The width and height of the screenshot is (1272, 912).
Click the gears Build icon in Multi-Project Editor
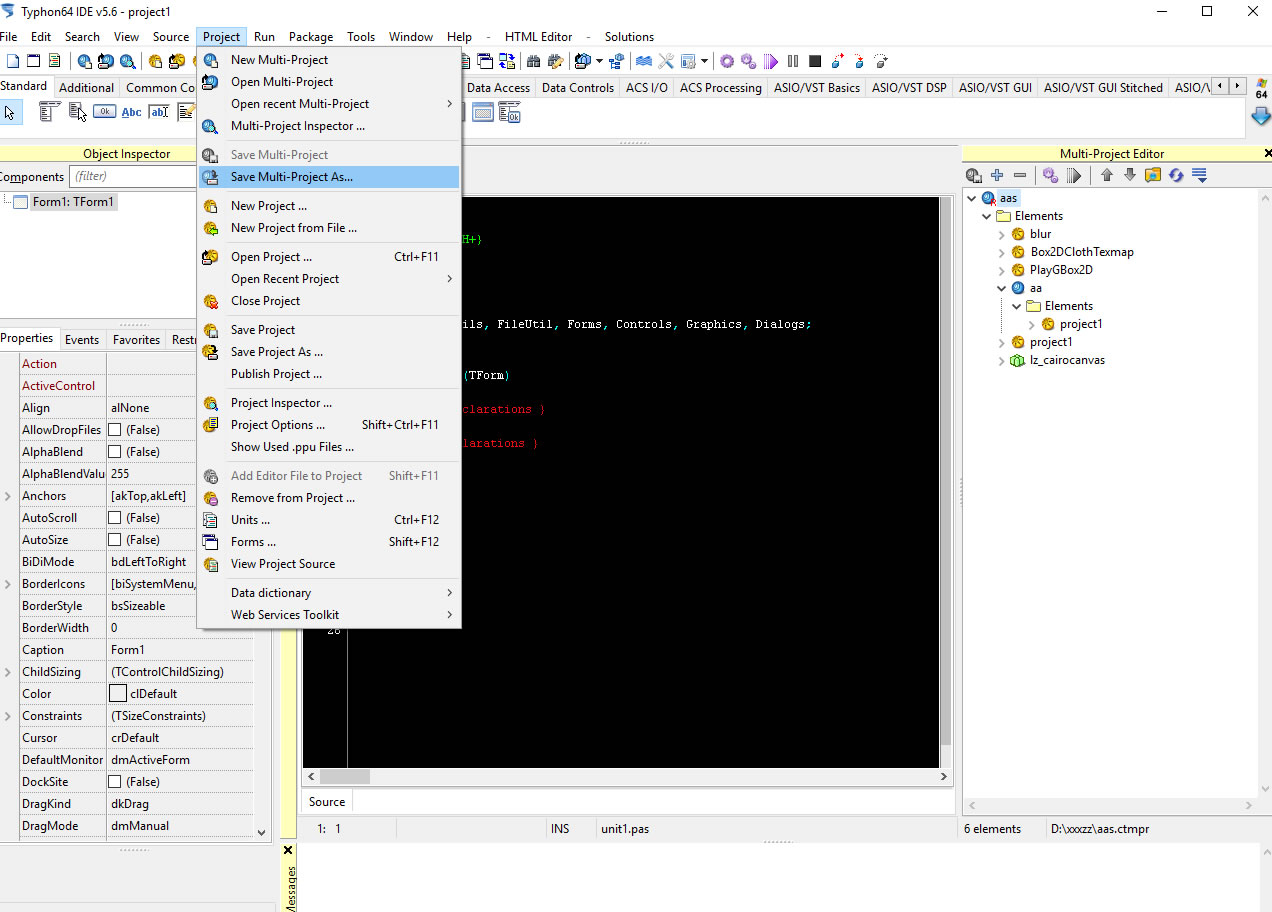(x=1050, y=176)
